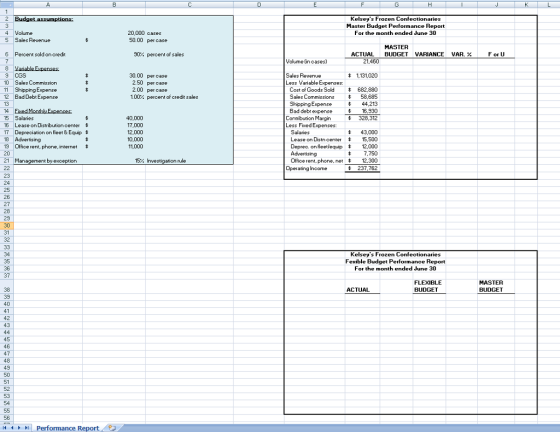Screen dimensions: 560x432
Task: Select the '20,000' volume cases cell
Action: point(136,33)
